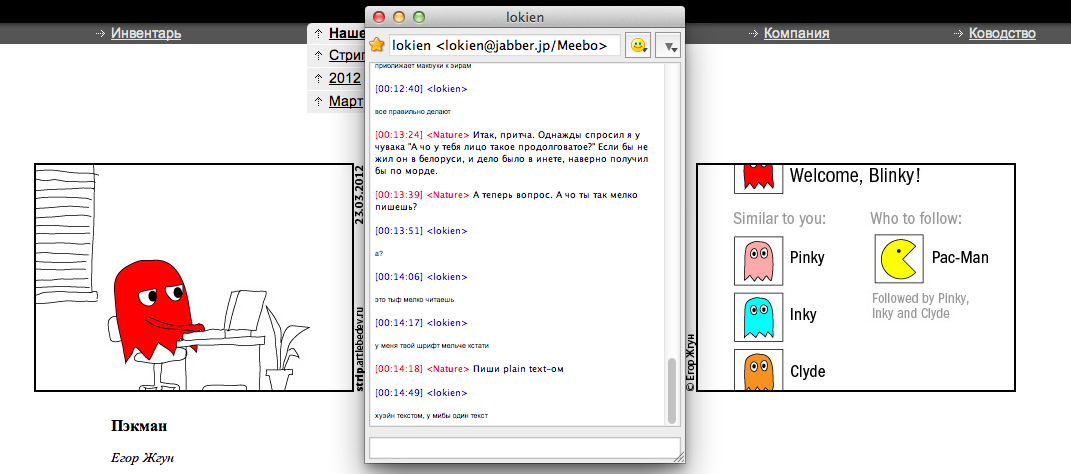The image size is (1071, 474).
Task: Click the red Blinky avatar
Action: pos(757,178)
